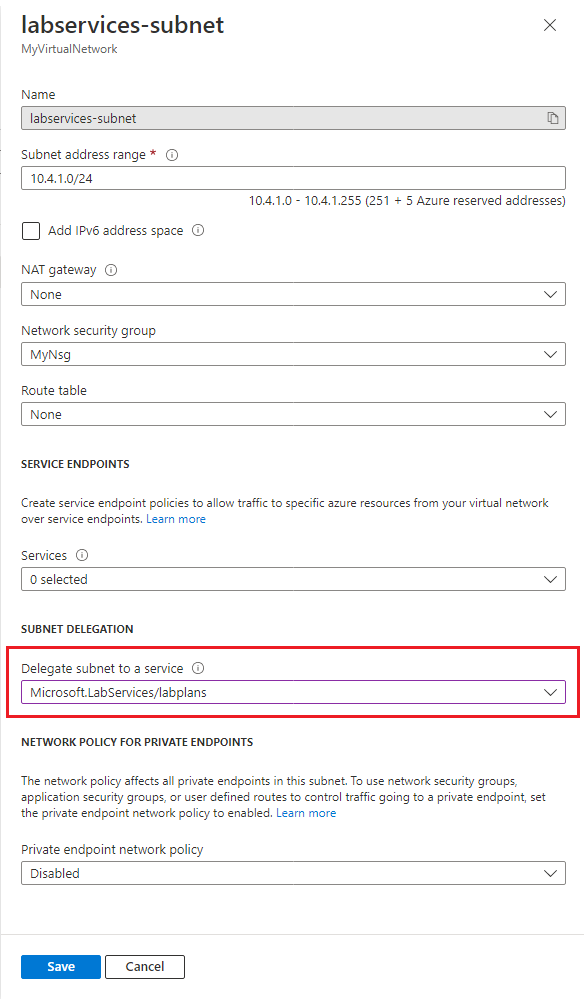
Task: Open Learn more about service endpoints
Action: 176,518
